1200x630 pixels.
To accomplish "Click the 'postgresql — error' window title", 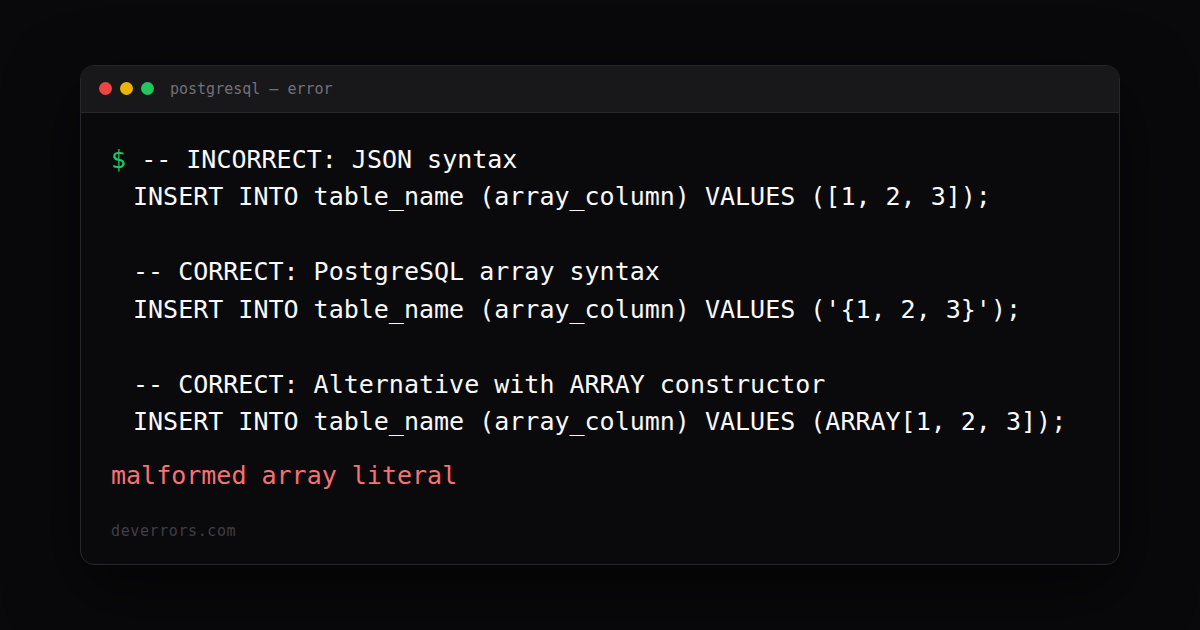I will point(251,89).
